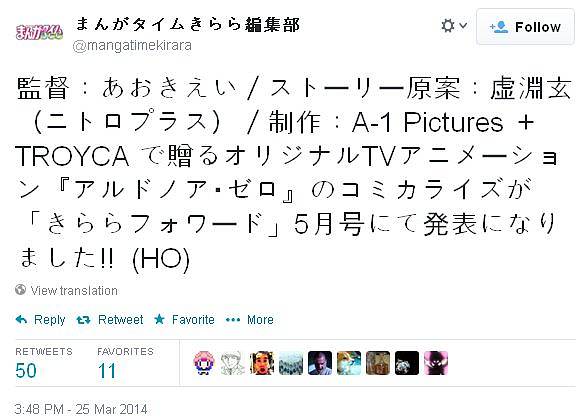This screenshot has width=582, height=420.
Task: Open the gear settings dropdown
Action: [453, 26]
